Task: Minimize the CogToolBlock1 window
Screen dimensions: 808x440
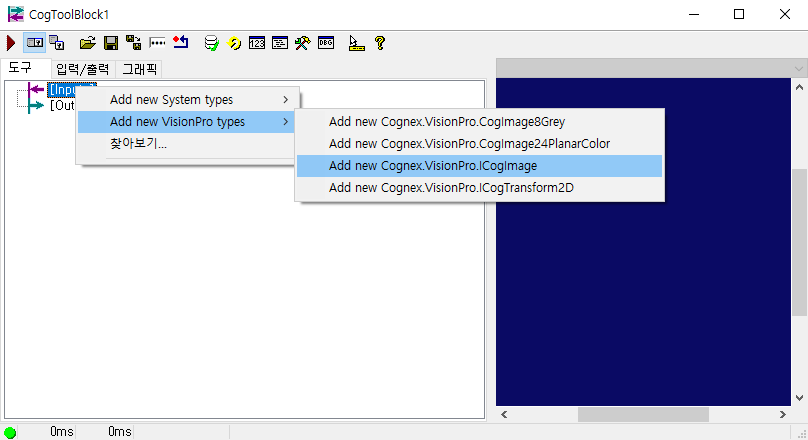Action: 694,14
